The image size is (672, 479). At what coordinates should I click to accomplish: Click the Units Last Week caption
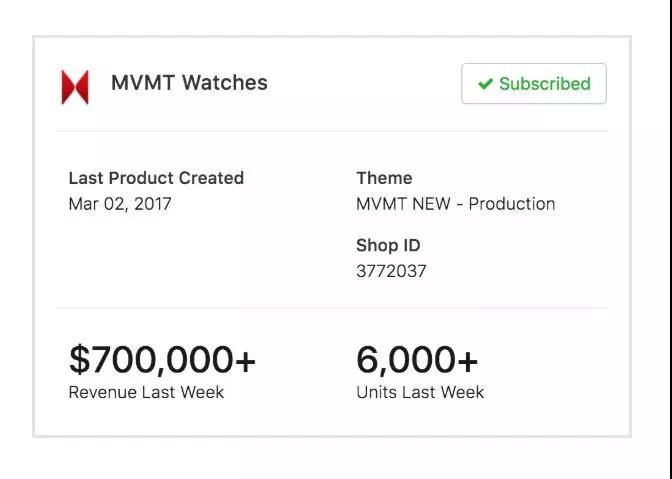point(420,392)
